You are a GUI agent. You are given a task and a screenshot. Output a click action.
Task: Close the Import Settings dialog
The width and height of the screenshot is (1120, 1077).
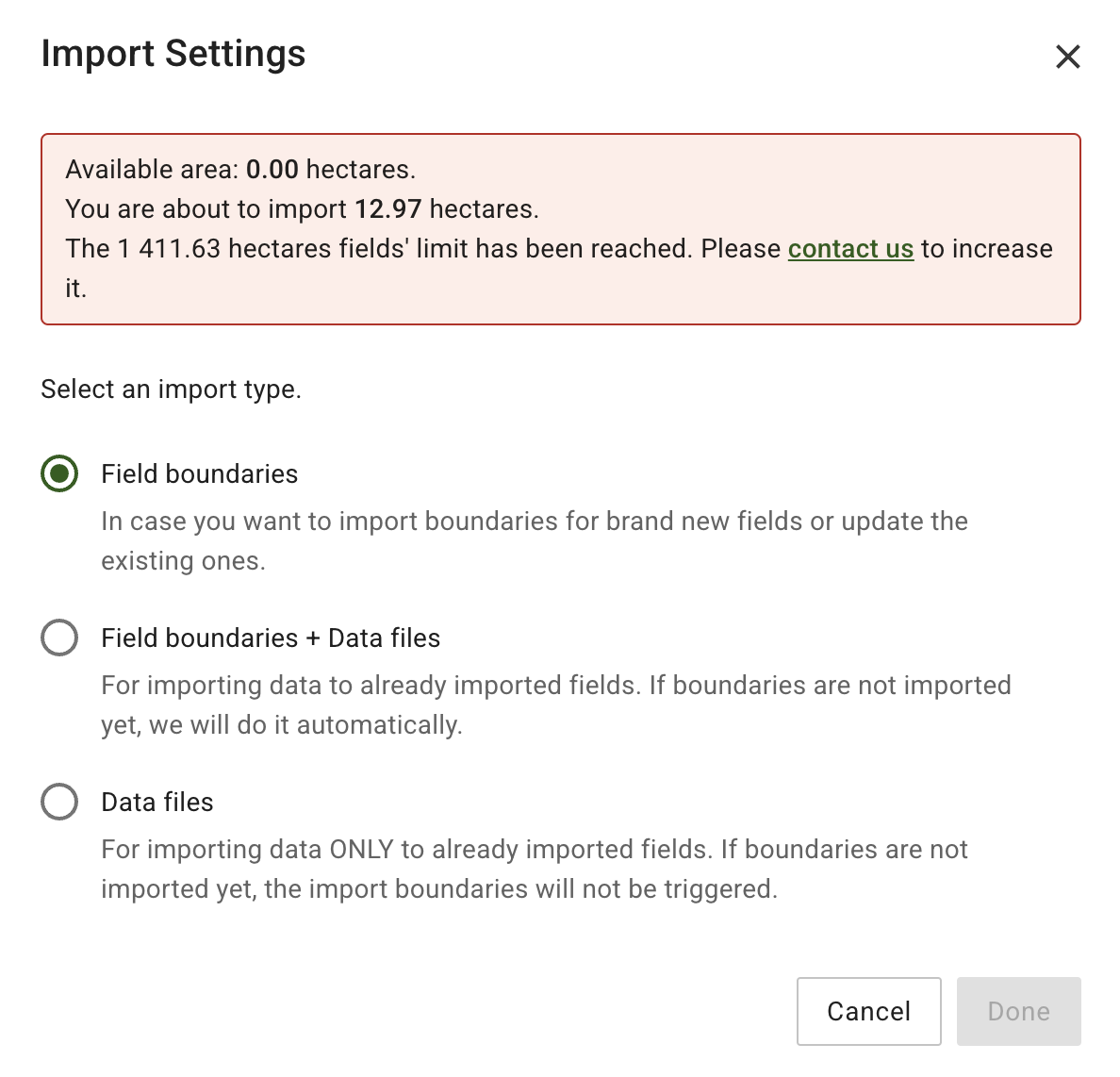pos(1067,57)
